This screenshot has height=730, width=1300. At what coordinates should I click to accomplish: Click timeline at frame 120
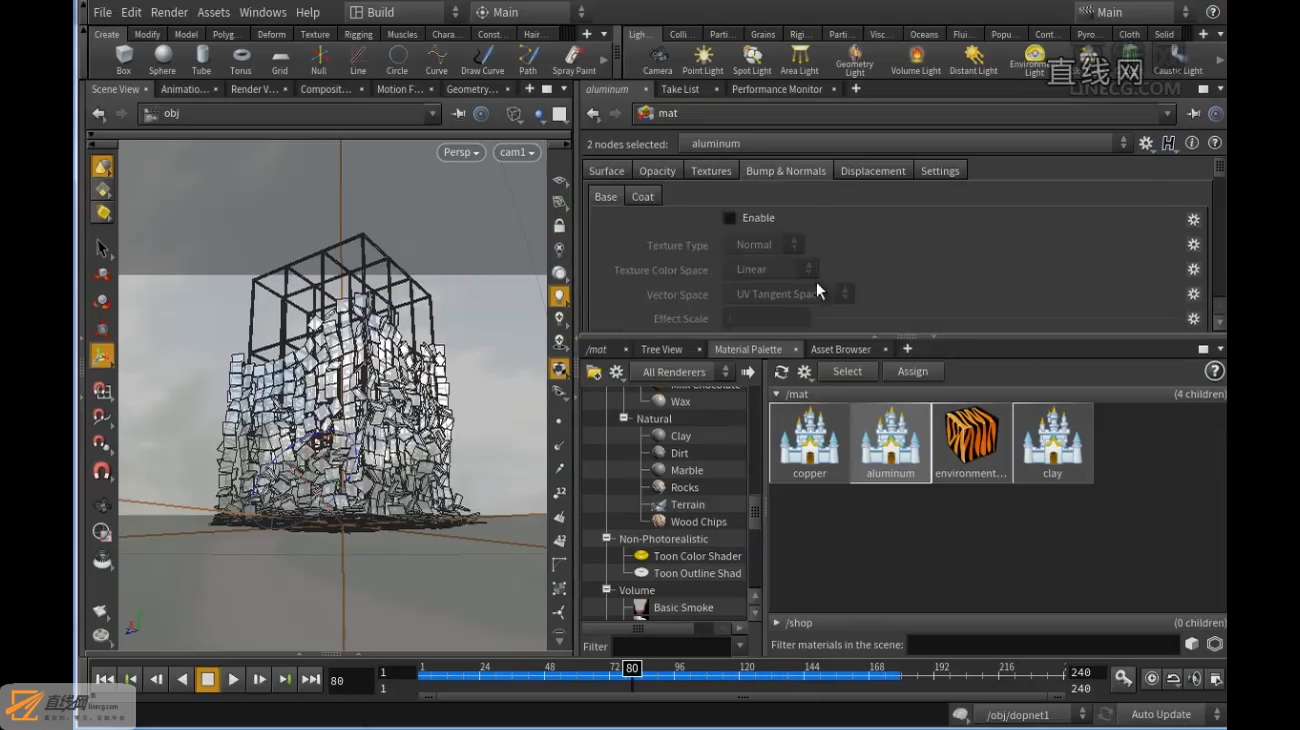coord(746,674)
